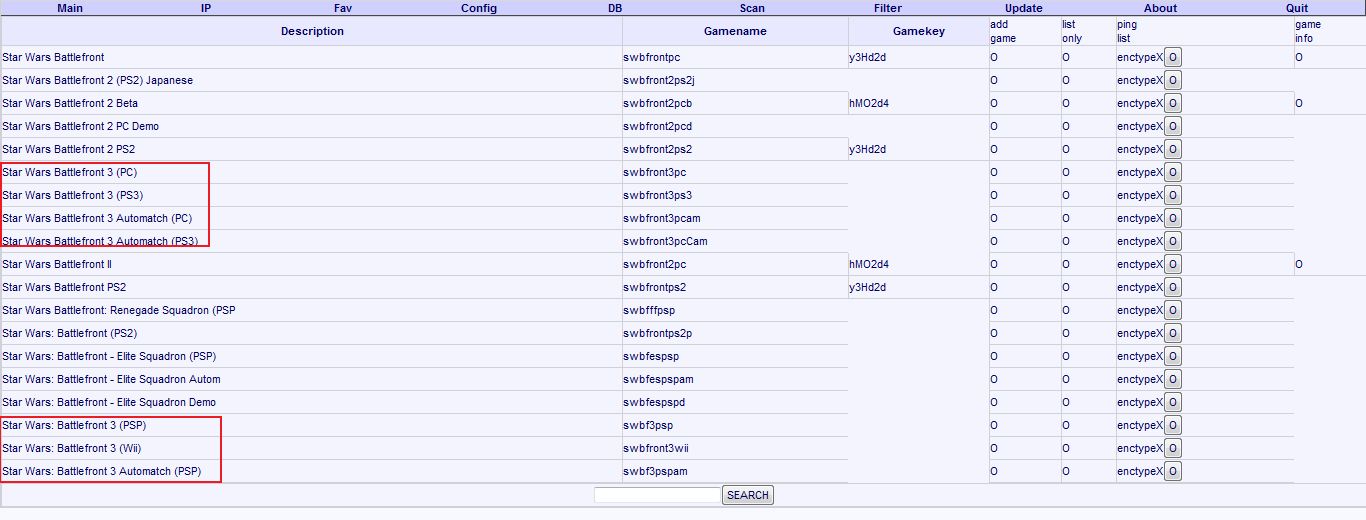Image resolution: width=1366 pixels, height=520 pixels.
Task: Select gamename swbf3psp cell
Action: 648,426
